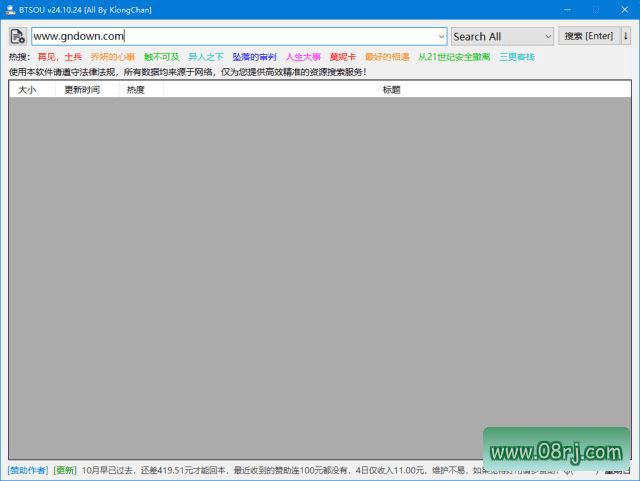Open the [赞助作者] link in status bar

click(28, 470)
